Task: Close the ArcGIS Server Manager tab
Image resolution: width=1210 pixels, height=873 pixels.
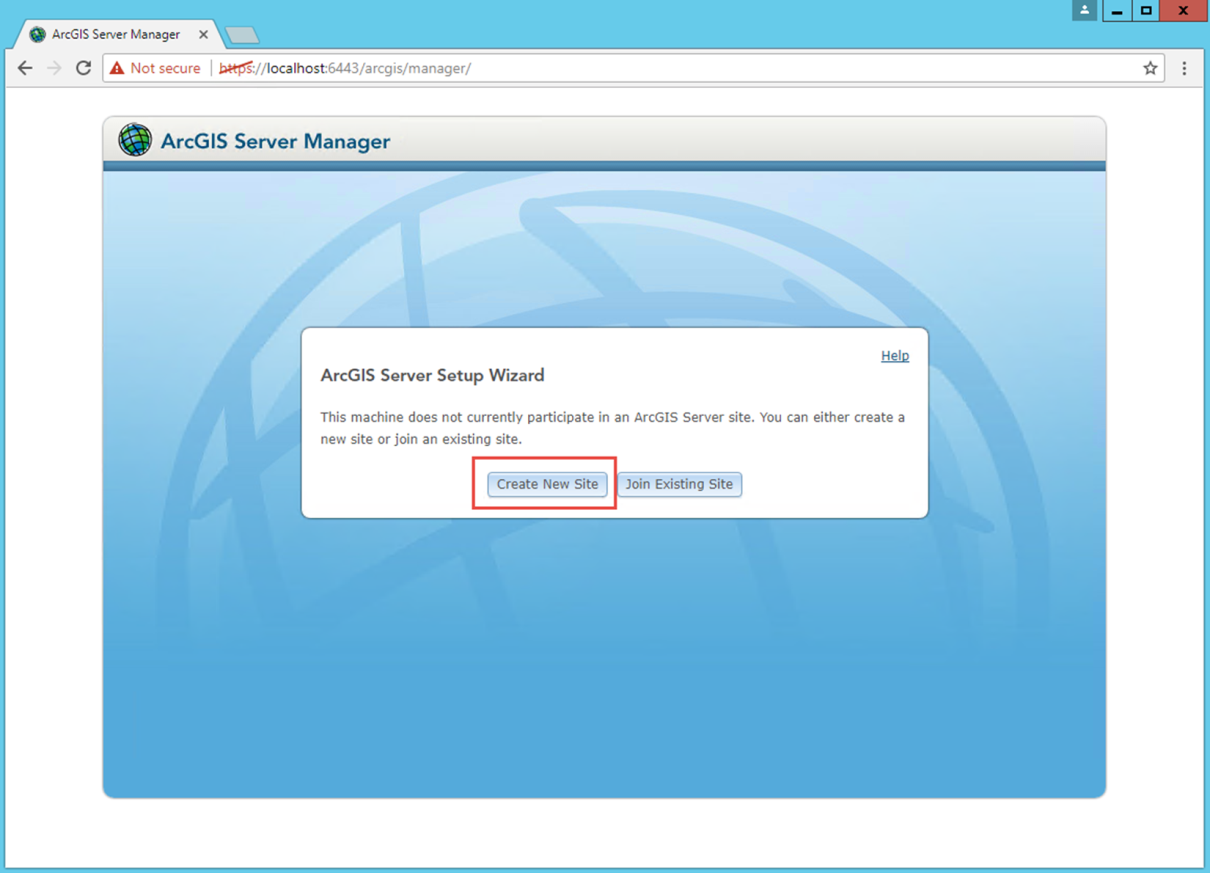Action: [x=203, y=34]
